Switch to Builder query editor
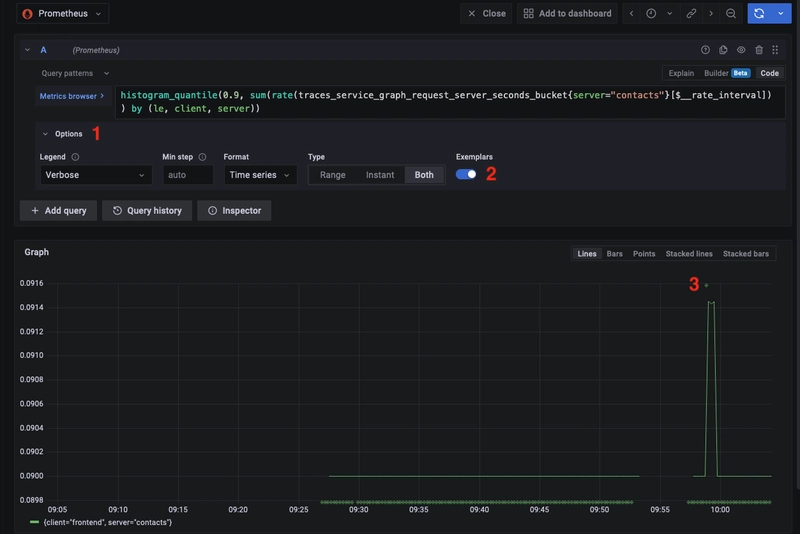 [716, 73]
